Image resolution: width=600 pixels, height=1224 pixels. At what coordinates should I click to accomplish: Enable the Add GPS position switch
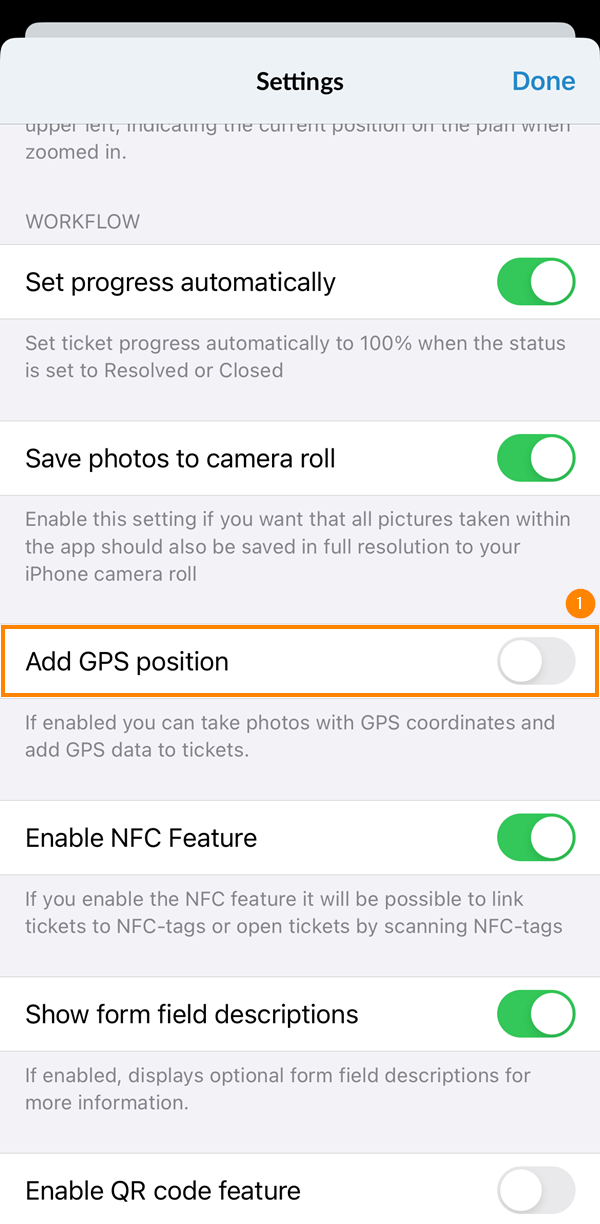point(536,662)
